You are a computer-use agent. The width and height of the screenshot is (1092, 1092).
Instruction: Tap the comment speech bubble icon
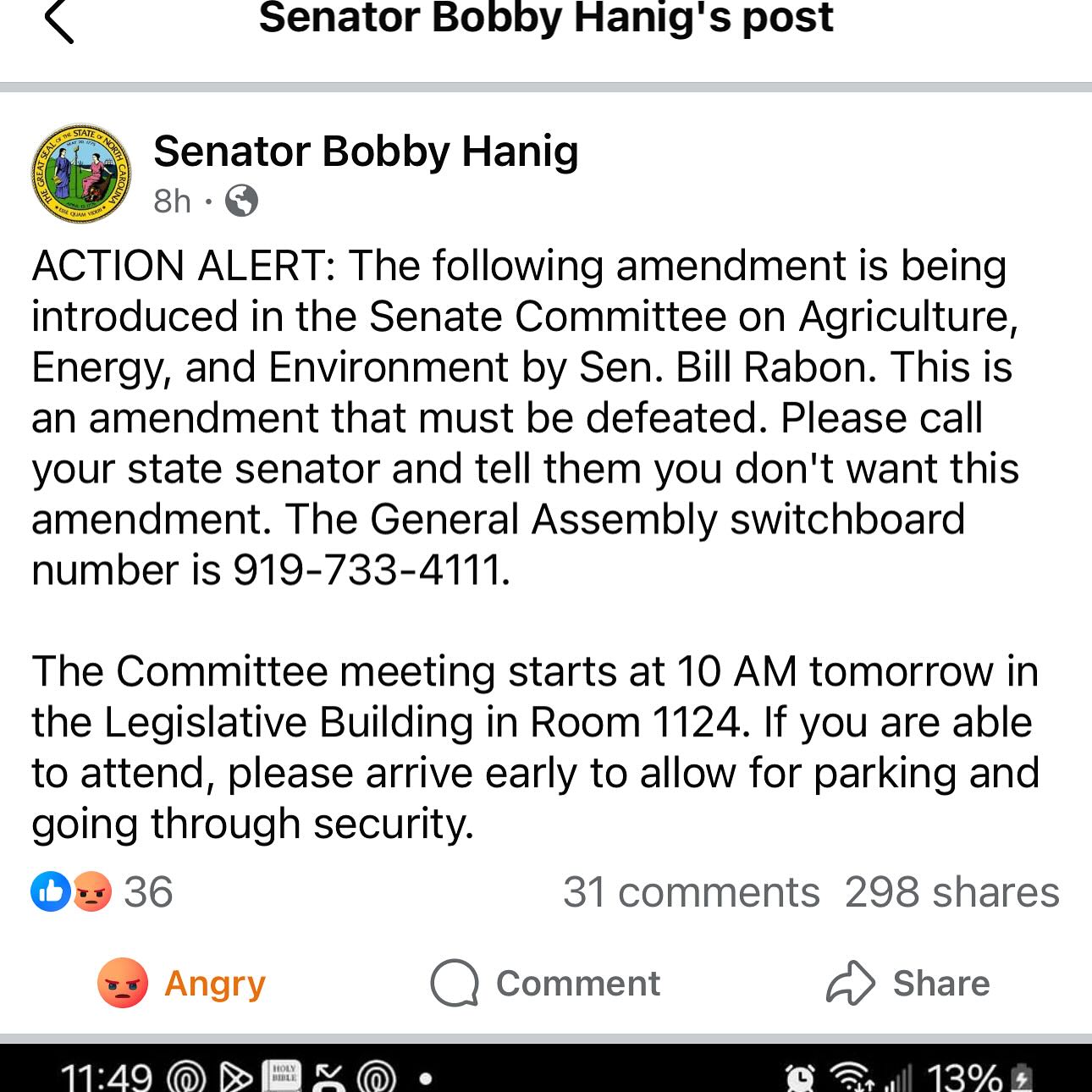tap(455, 984)
